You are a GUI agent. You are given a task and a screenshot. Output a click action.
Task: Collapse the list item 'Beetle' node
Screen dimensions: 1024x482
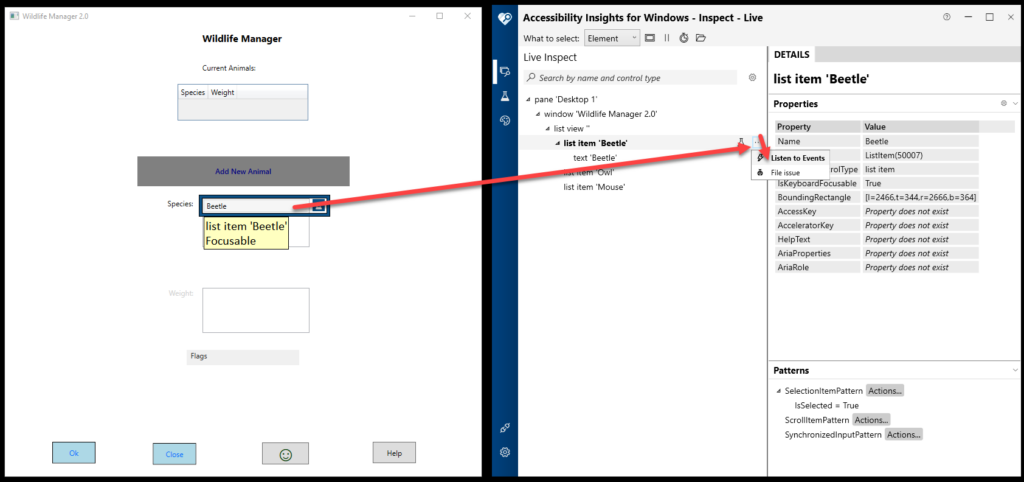coord(557,143)
